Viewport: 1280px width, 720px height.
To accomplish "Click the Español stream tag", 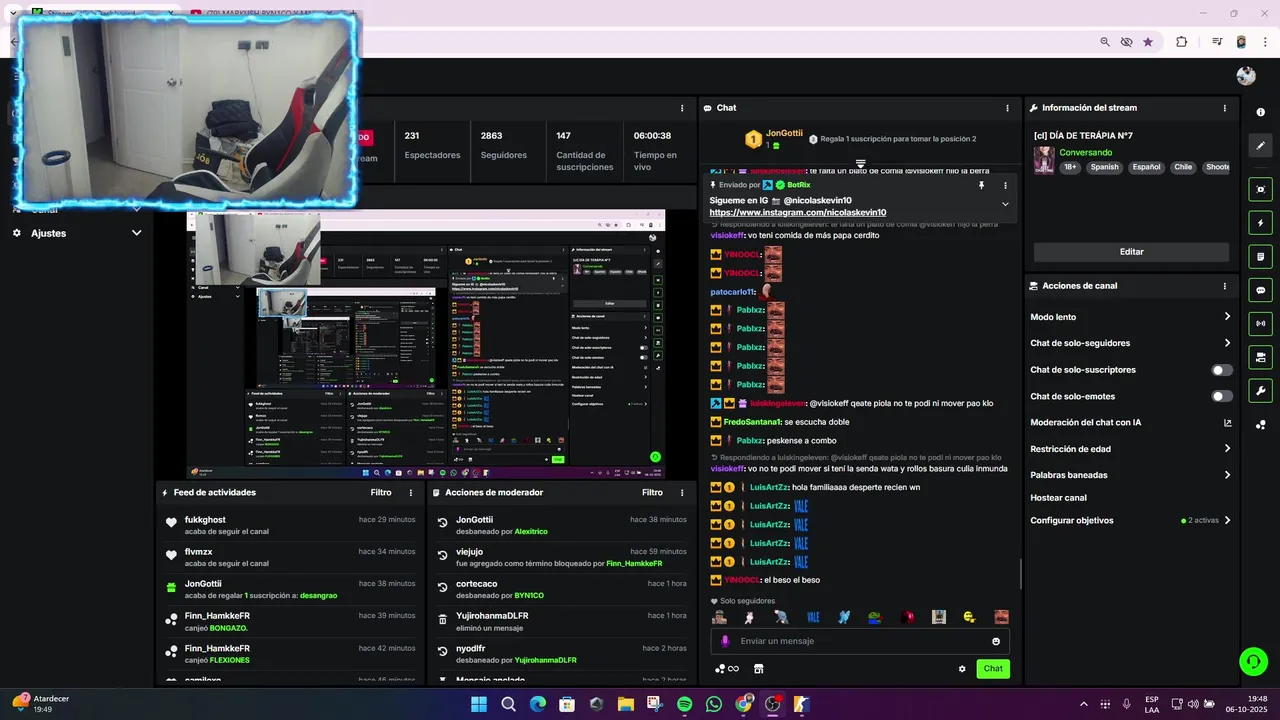I will 1146,167.
